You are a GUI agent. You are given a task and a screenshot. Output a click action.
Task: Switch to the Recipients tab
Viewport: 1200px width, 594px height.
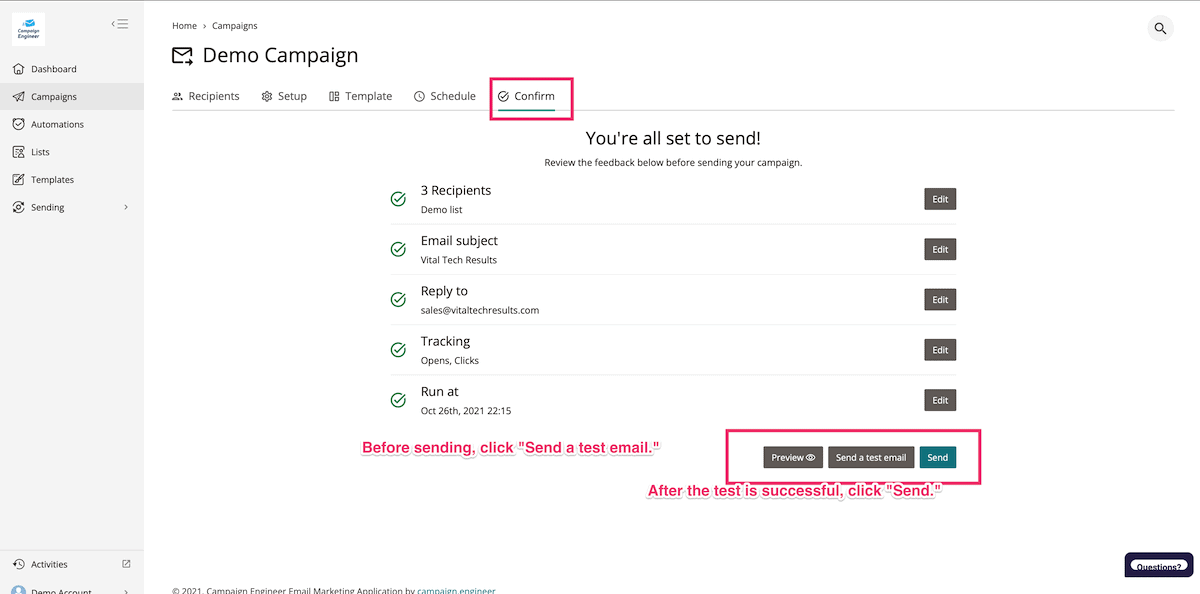tap(206, 96)
